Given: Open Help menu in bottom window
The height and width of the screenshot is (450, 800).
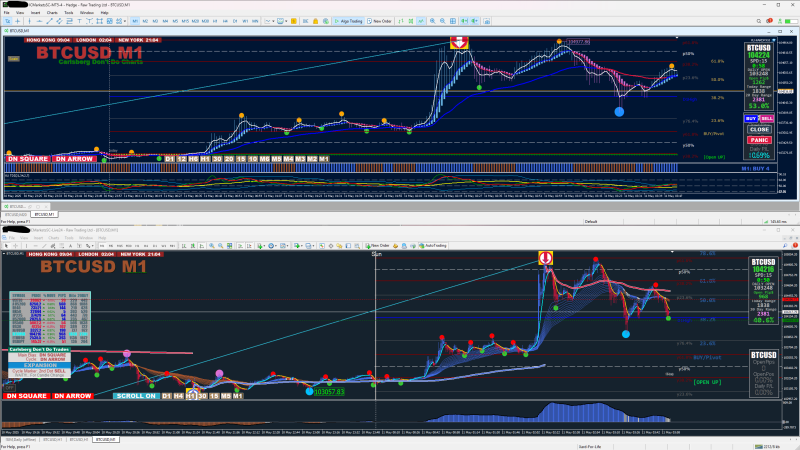Looking at the screenshot, I should 104,238.
